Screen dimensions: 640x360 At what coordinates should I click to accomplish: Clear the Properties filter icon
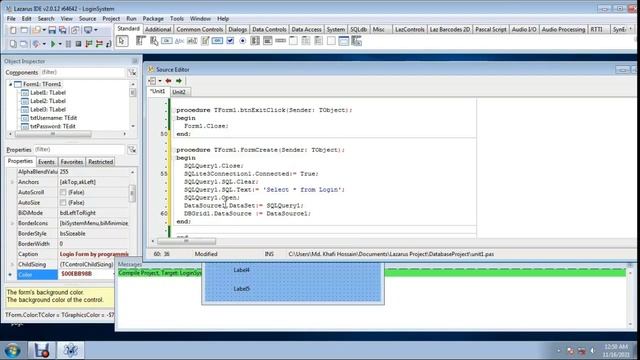pos(132,149)
